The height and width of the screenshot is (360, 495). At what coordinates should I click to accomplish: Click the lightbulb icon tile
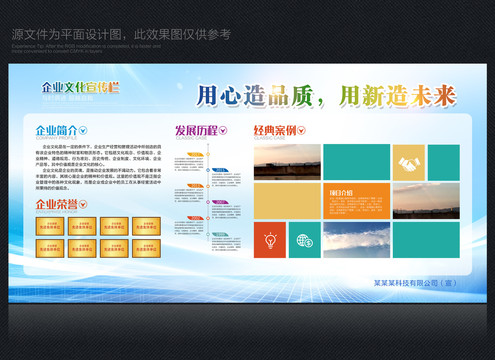(270, 240)
